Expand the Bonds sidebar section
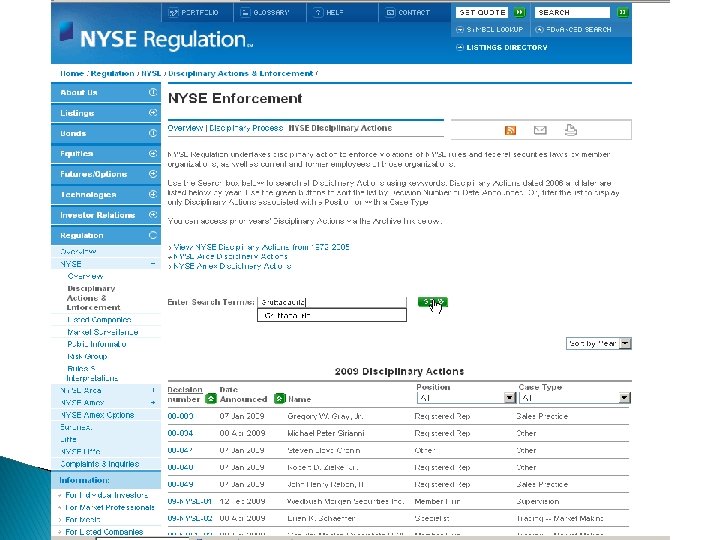The height and width of the screenshot is (540, 720). coord(106,133)
